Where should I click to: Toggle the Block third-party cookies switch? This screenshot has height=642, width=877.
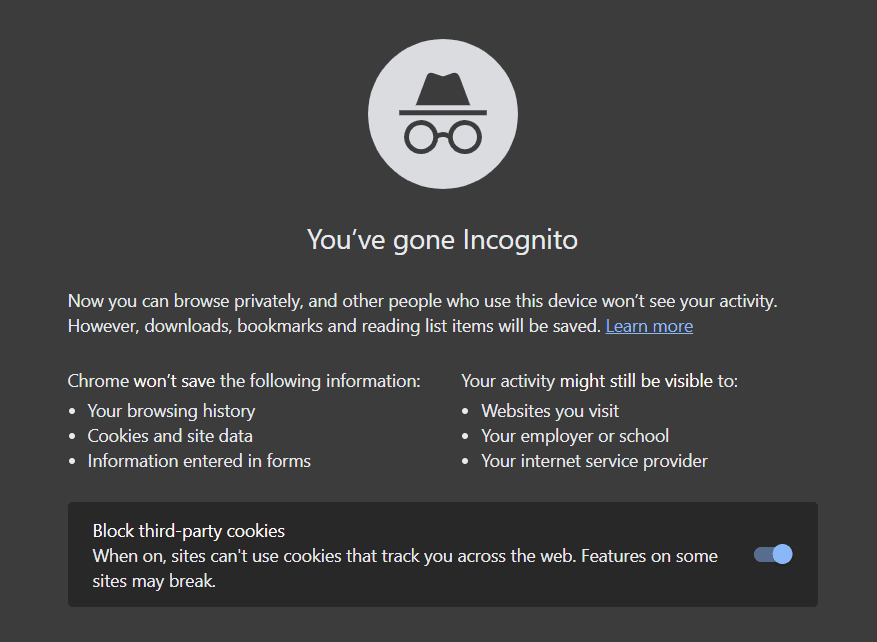[x=773, y=554]
